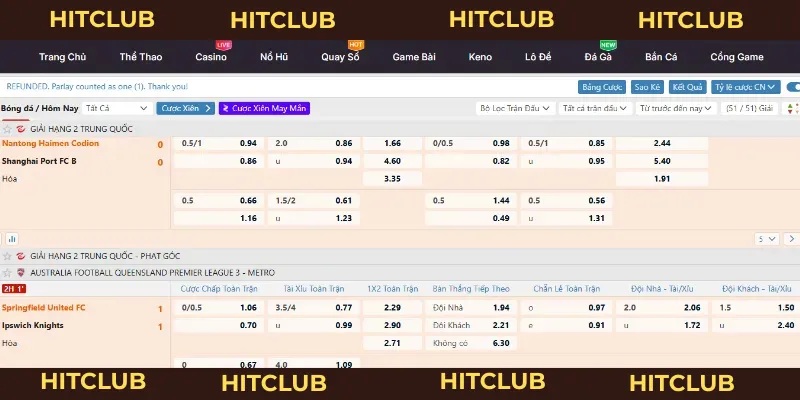
Task: Select the Nổ Hũ menu item
Action: (x=274, y=57)
